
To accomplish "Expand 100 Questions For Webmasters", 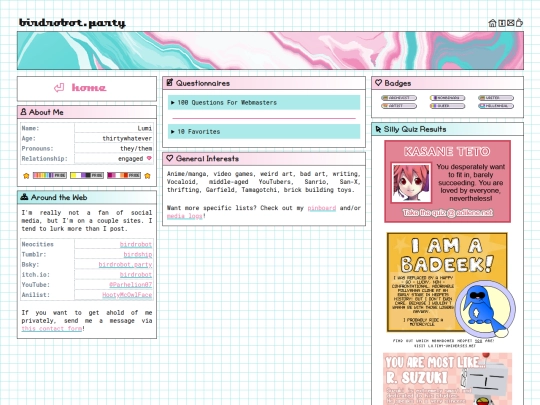I will pyautogui.click(x=264, y=103).
